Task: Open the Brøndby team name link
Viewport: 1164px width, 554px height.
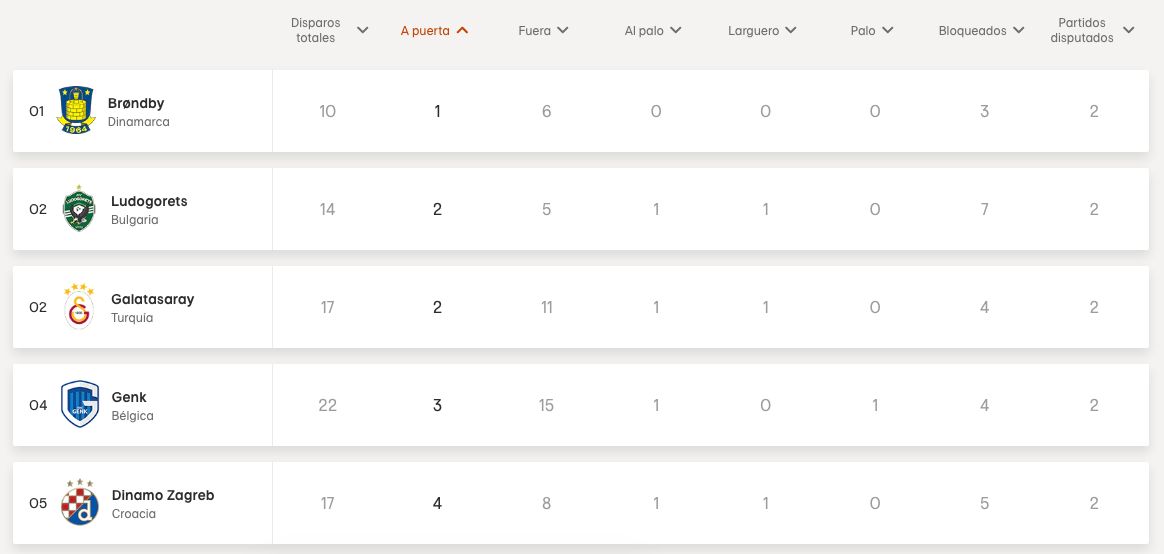Action: click(136, 103)
